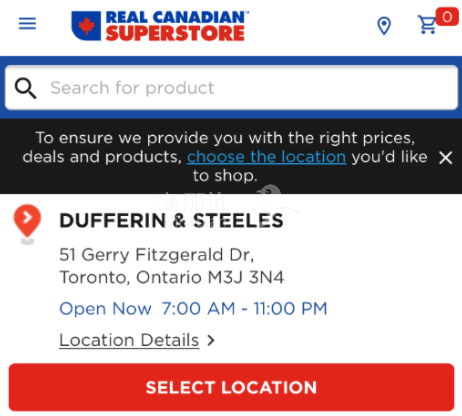
Task: Click the 7:00 AM - 11:00 PM hours
Action: [244, 309]
